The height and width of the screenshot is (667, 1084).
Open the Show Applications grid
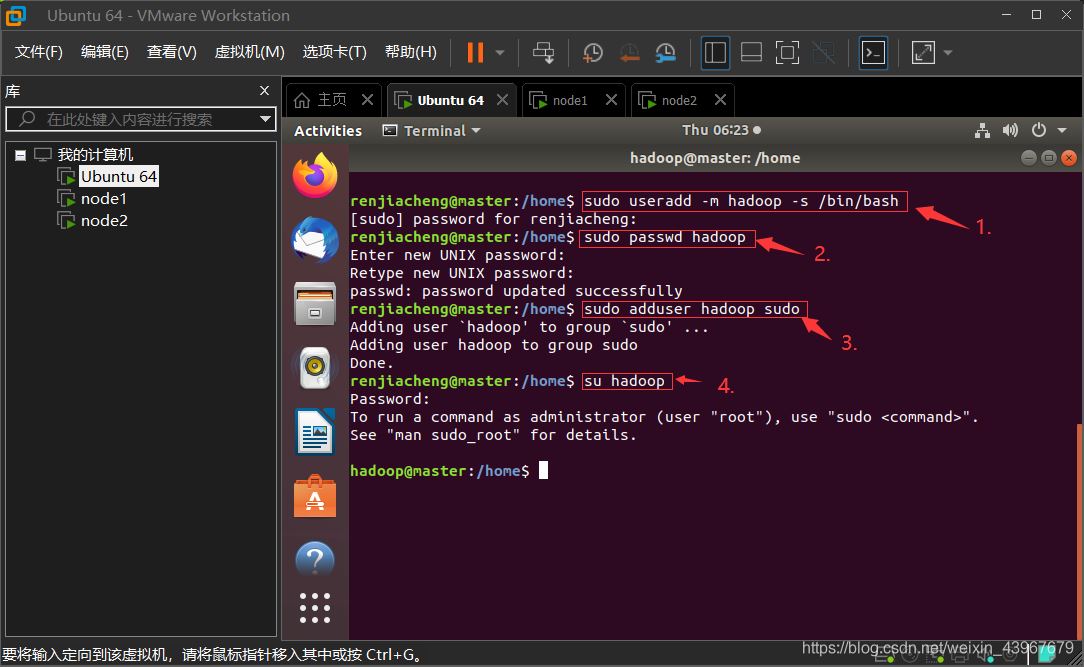coord(315,607)
